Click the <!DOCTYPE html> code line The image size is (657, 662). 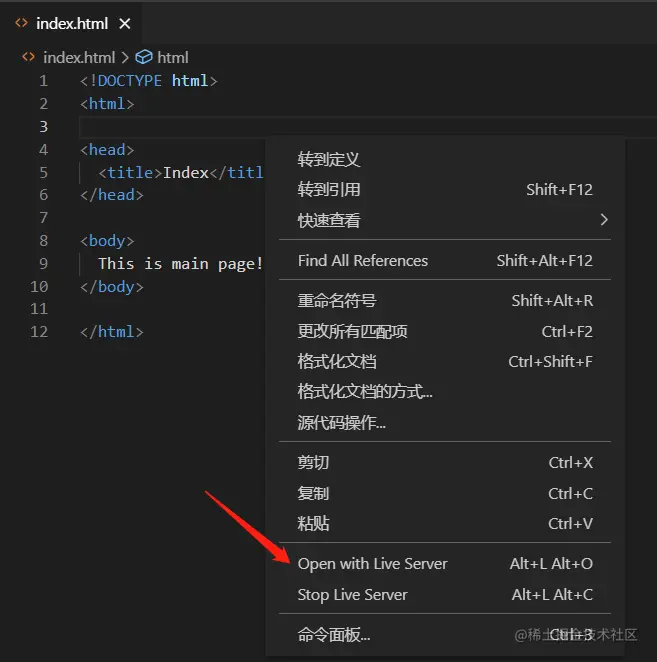point(149,81)
